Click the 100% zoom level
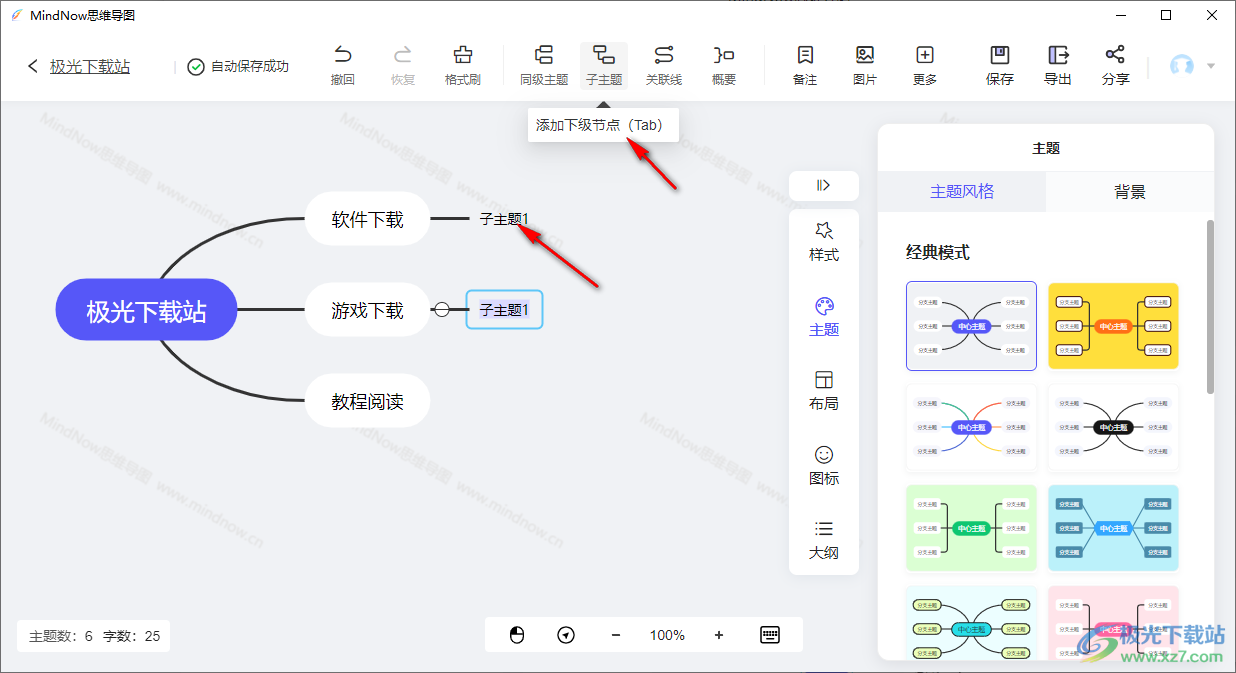This screenshot has height=673, width=1236. (x=667, y=635)
